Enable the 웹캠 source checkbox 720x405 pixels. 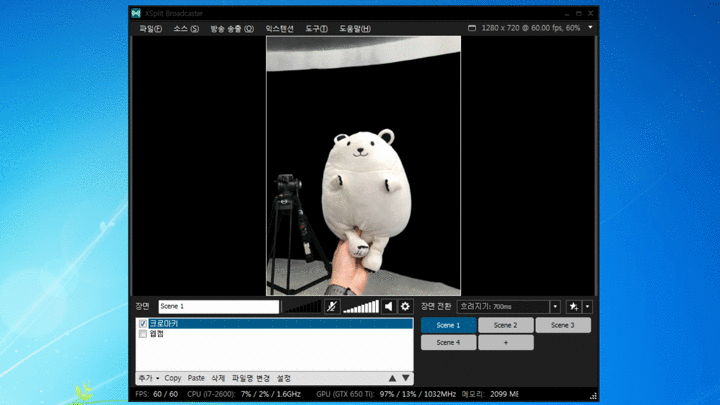point(143,334)
